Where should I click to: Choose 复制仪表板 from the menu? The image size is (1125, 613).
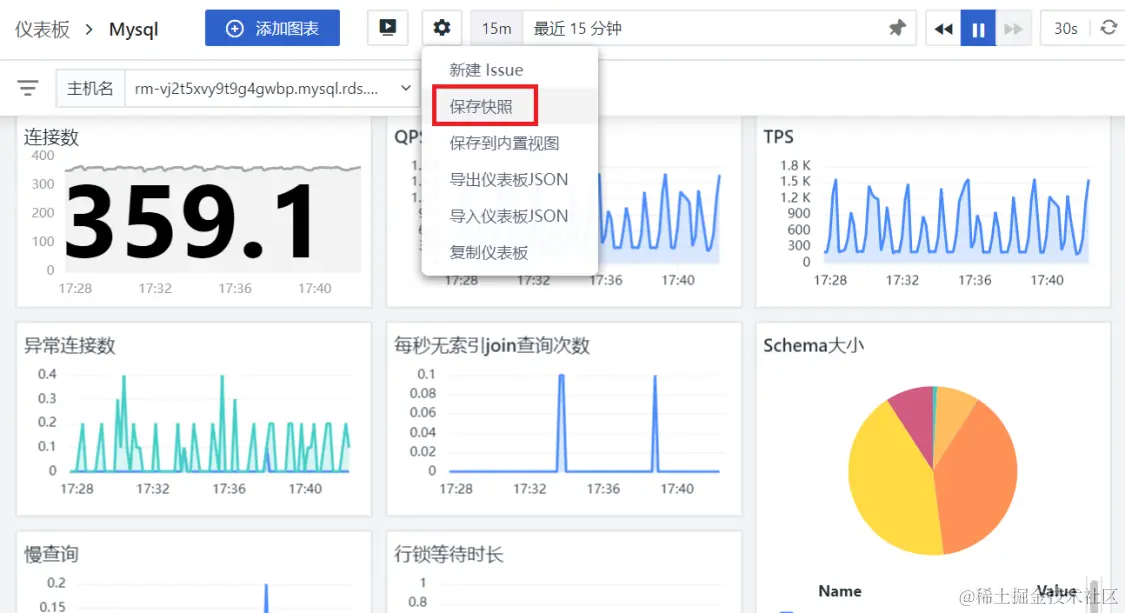509,253
